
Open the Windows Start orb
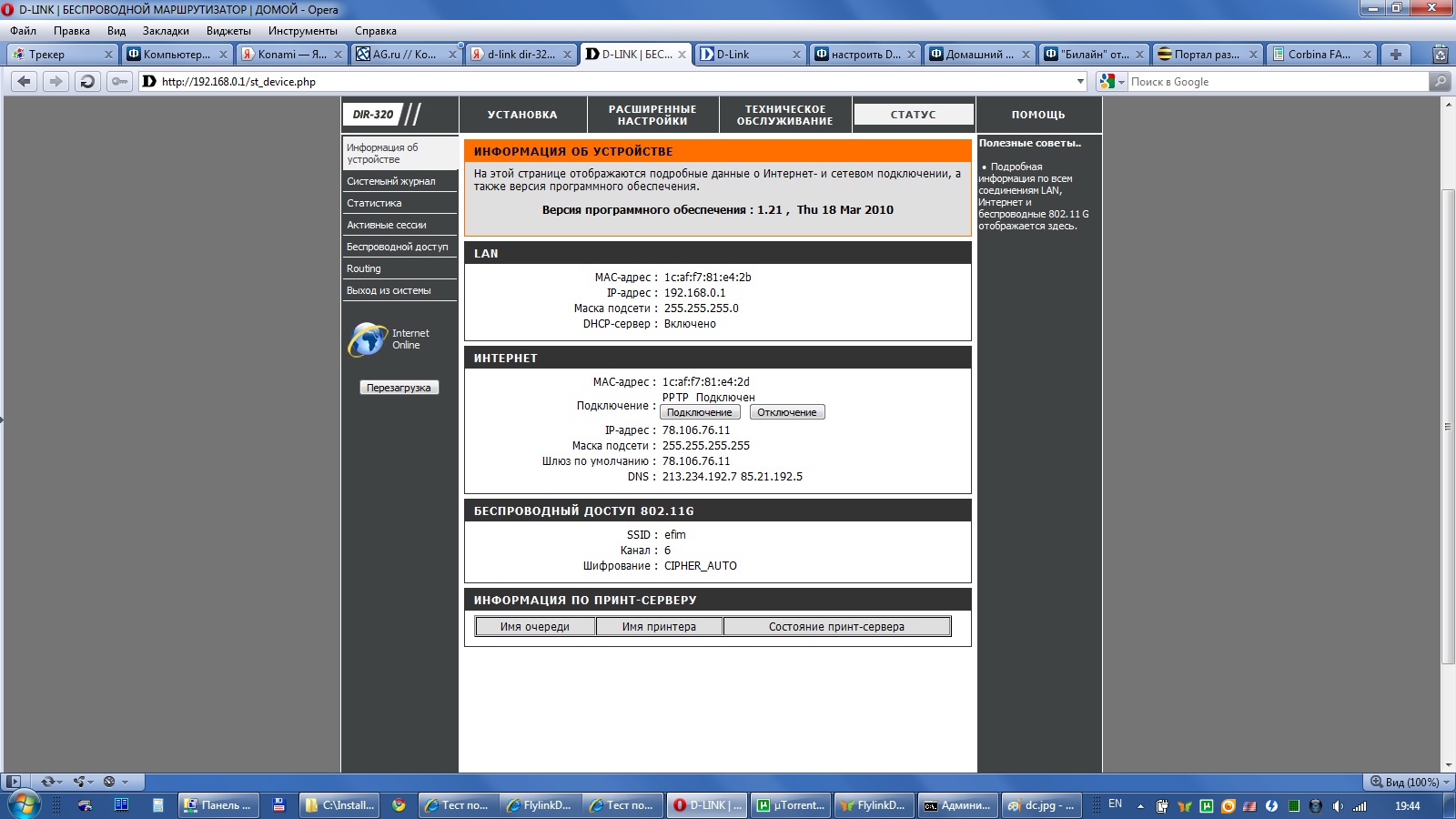(23, 805)
